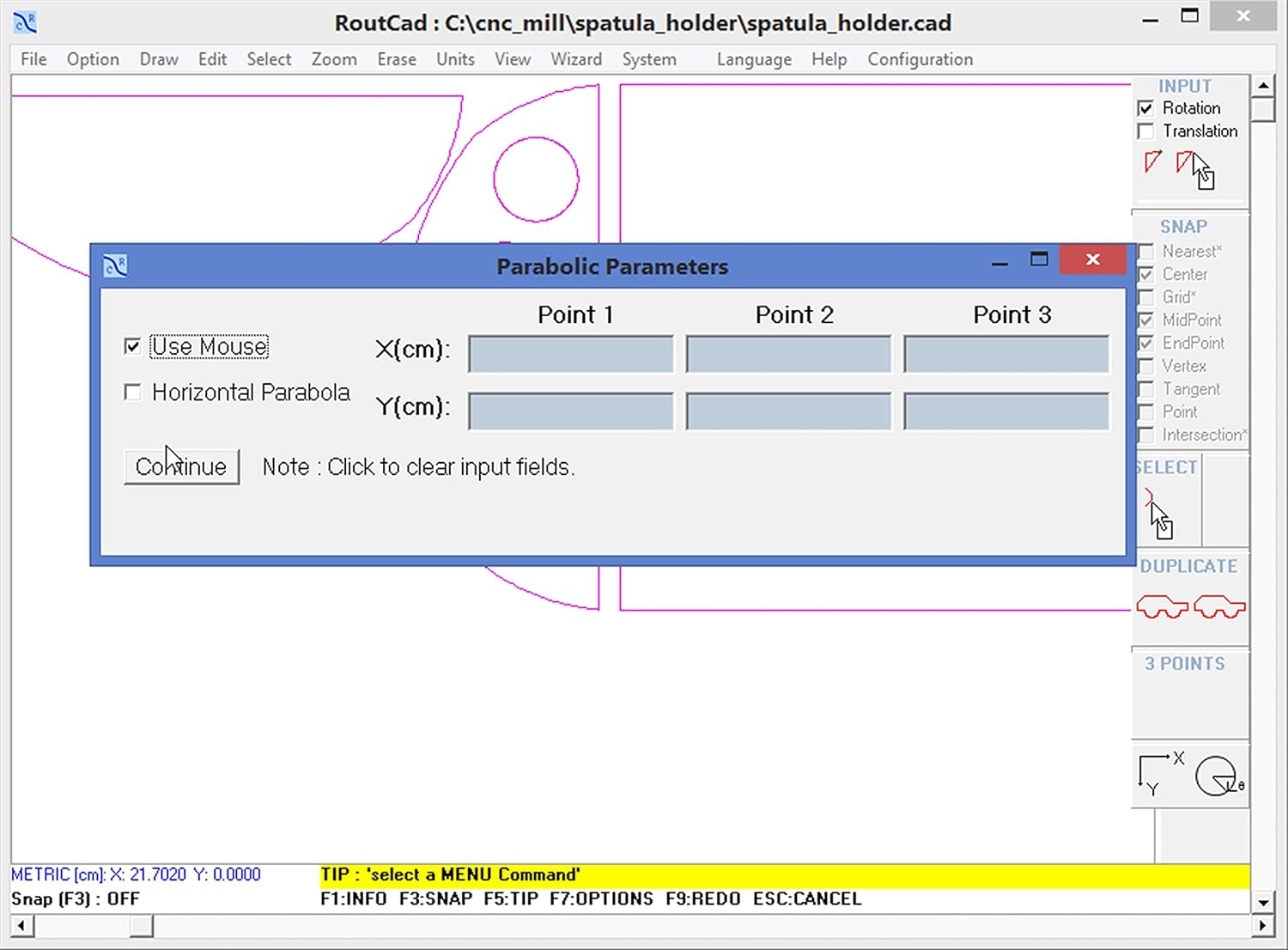Enable the Tangent snap mode
The width and height of the screenshot is (1288, 950).
point(1146,389)
